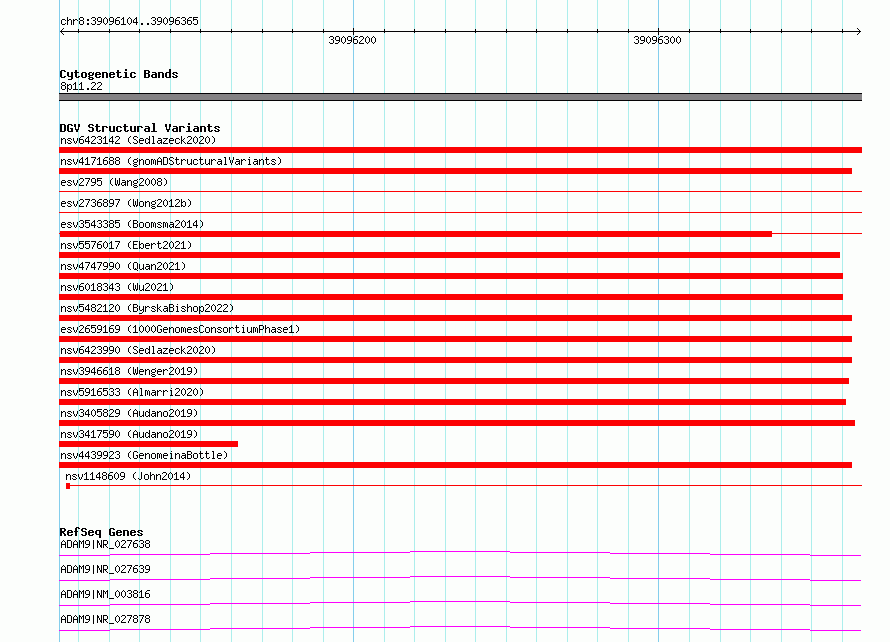Click label nsv4439923 (GenomeinaBottle)
890x642 pixels.
point(144,455)
